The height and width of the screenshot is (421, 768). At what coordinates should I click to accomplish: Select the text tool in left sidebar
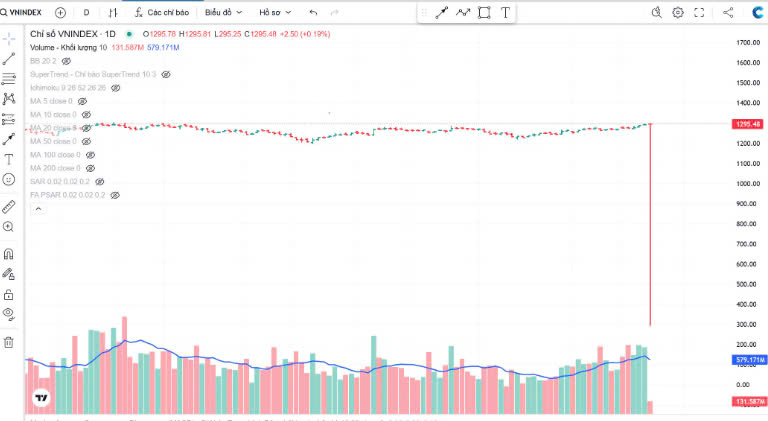click(8, 160)
